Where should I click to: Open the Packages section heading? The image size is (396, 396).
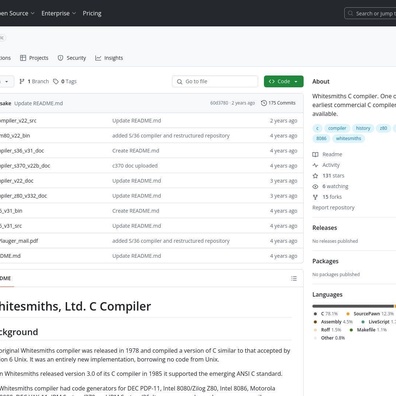[325, 261]
